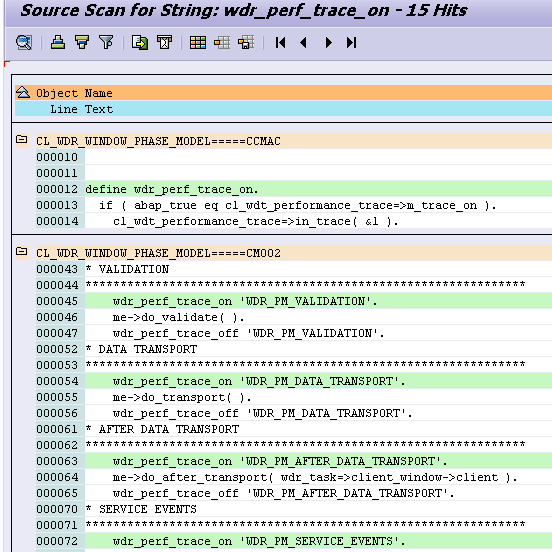Click the Details magnifier icon in toolbar
This screenshot has width=552, height=552.
[24, 43]
